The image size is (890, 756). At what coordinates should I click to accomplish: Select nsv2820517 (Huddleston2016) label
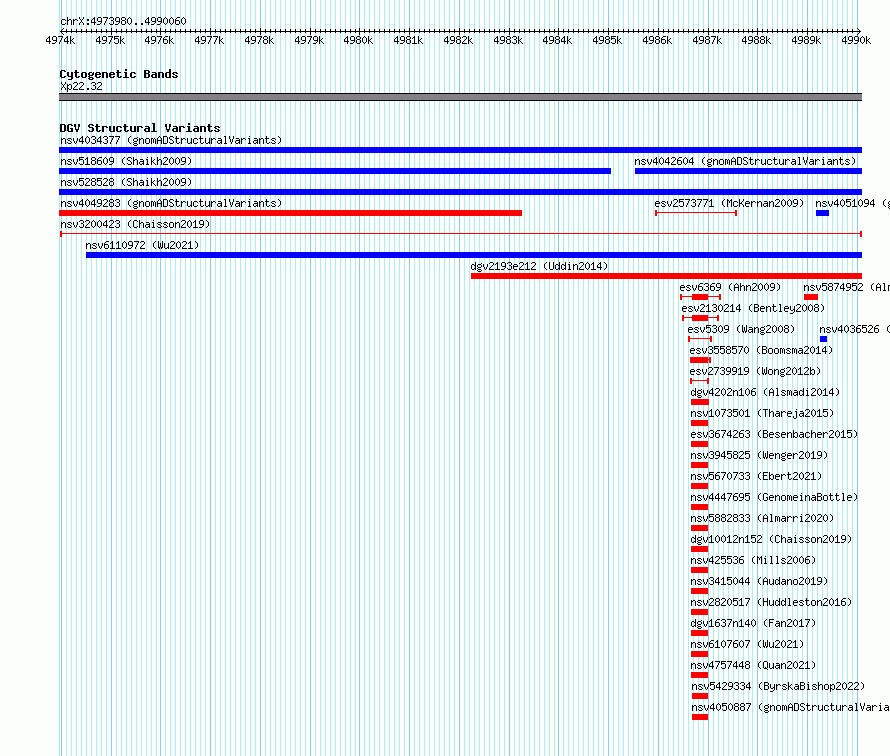[771, 602]
